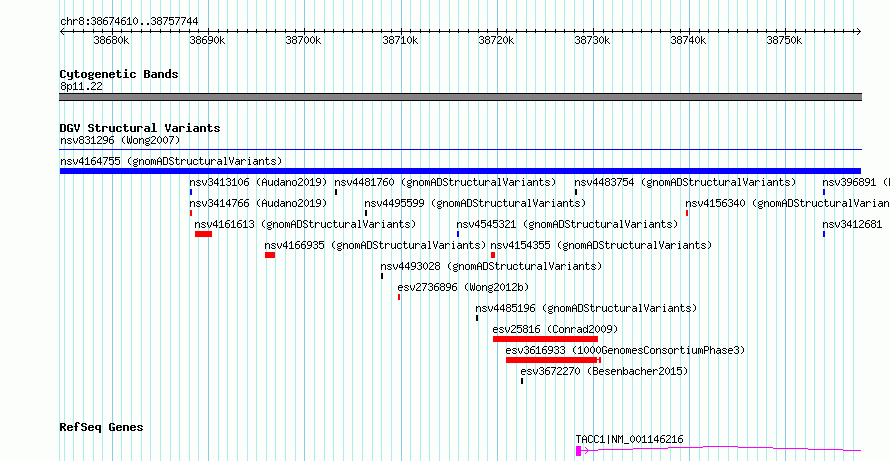Click the nsv4481760 gnomAD label
This screenshot has height=461, width=890.
445,182
